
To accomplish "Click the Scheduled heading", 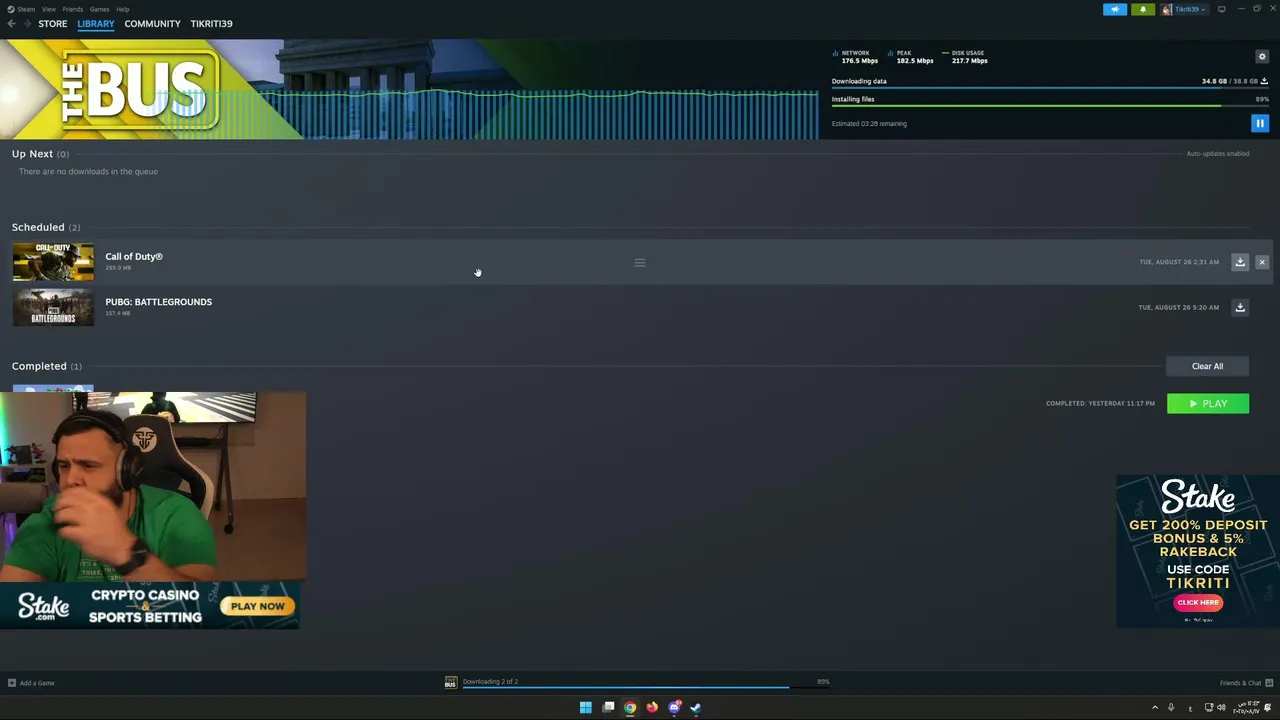I will [38, 227].
